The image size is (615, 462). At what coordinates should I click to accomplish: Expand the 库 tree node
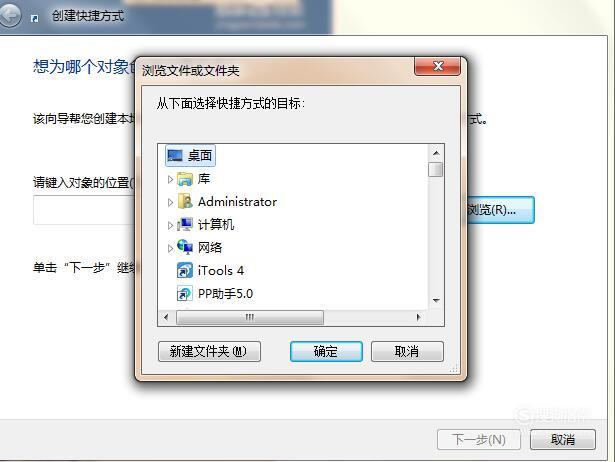(x=170, y=179)
